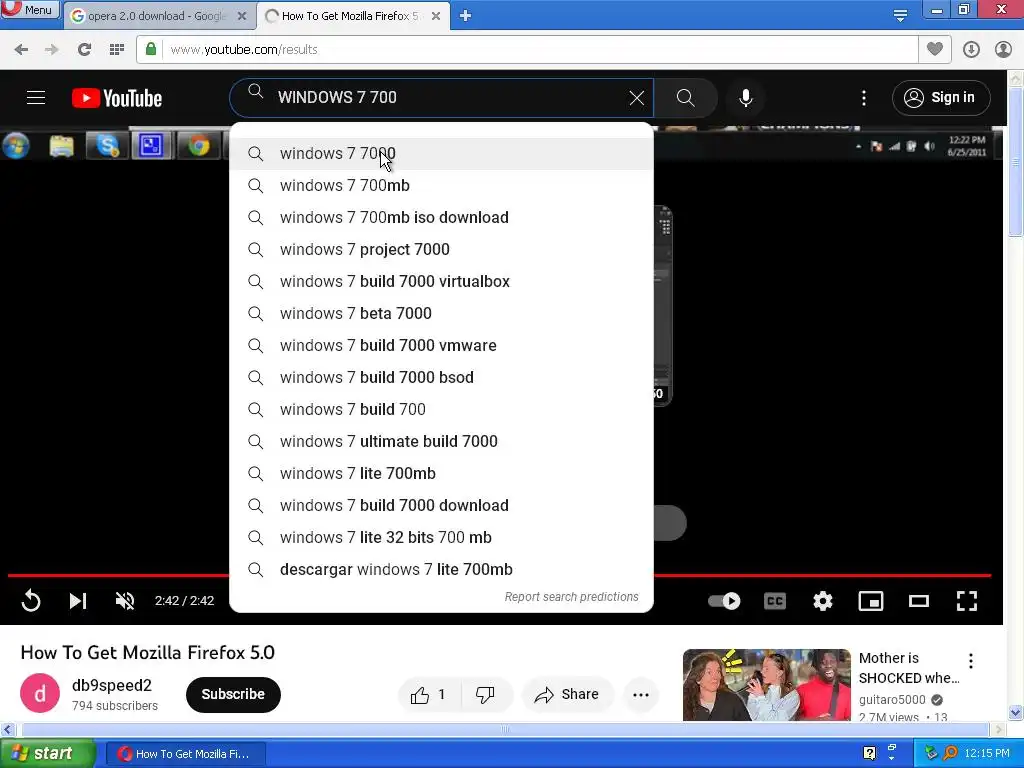Click the Share button
Screen dimensions: 1024x768
click(x=567, y=695)
